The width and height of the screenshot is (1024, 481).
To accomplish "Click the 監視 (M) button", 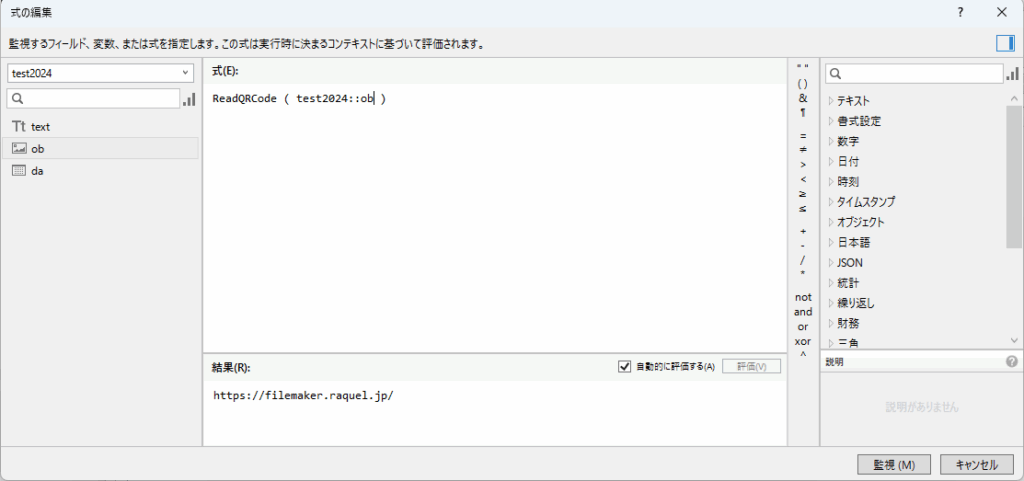I will 894,464.
